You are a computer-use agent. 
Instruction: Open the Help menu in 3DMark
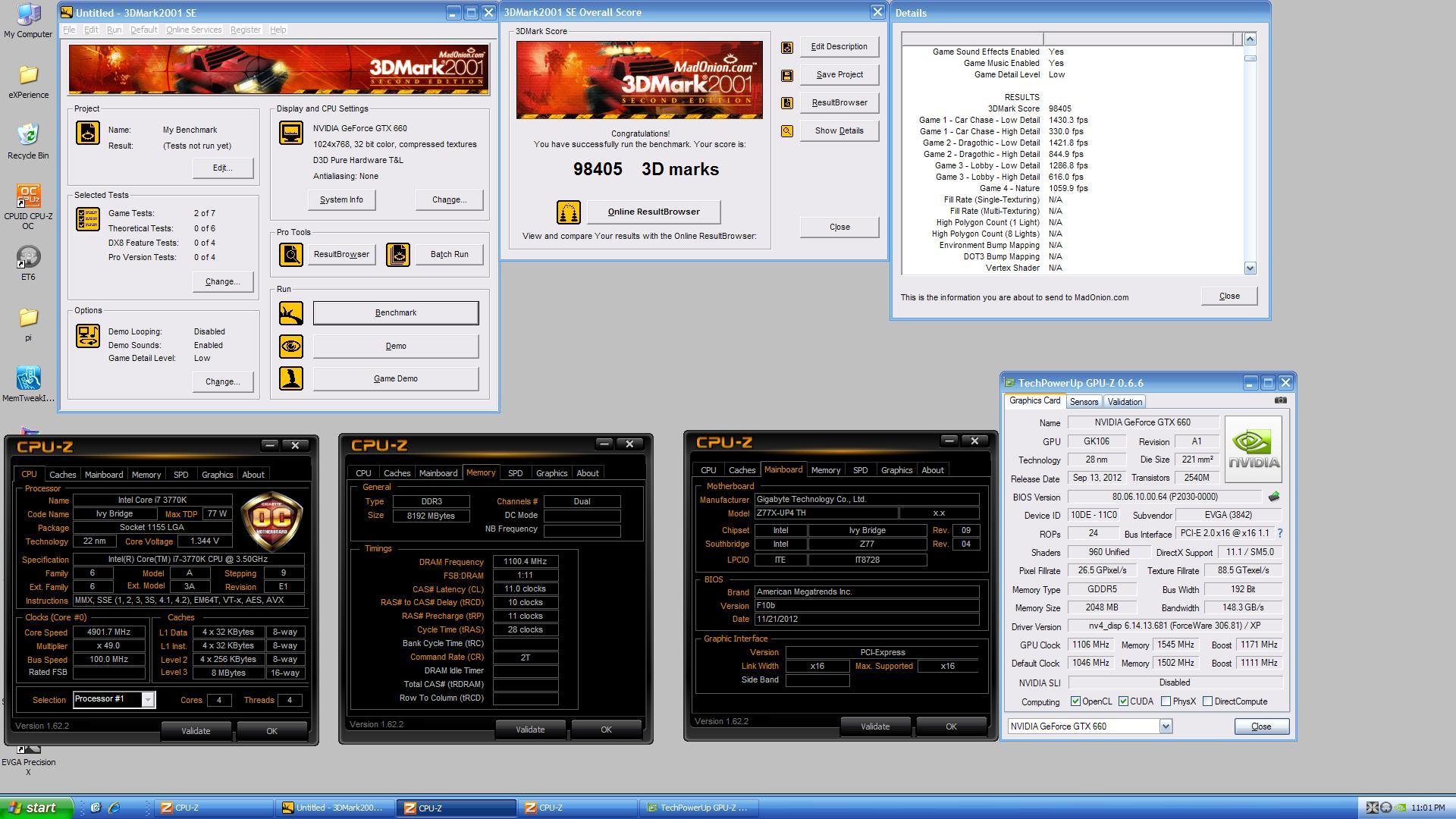278,30
